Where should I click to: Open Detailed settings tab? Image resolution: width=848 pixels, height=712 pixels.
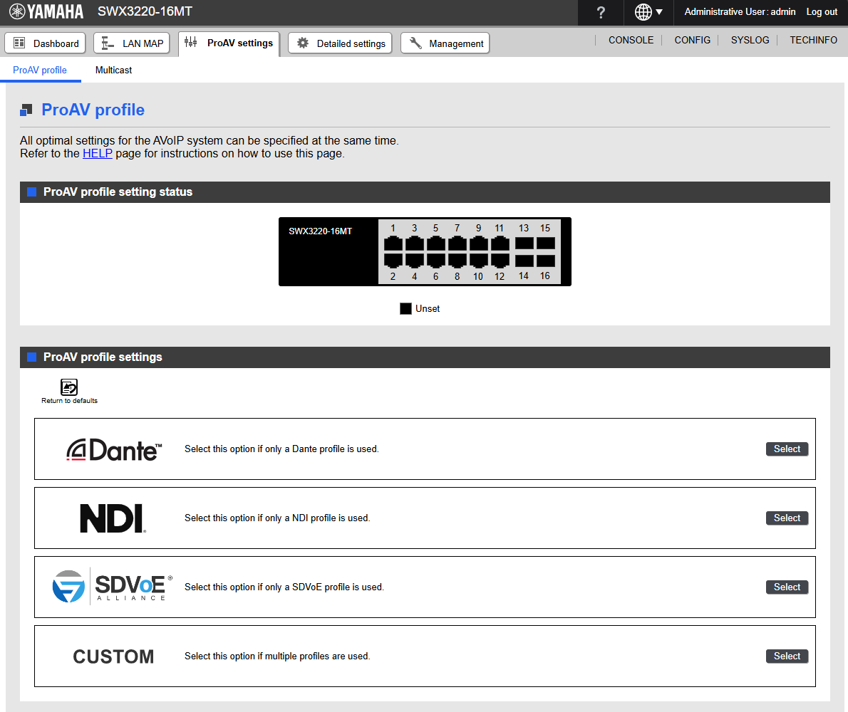point(340,43)
